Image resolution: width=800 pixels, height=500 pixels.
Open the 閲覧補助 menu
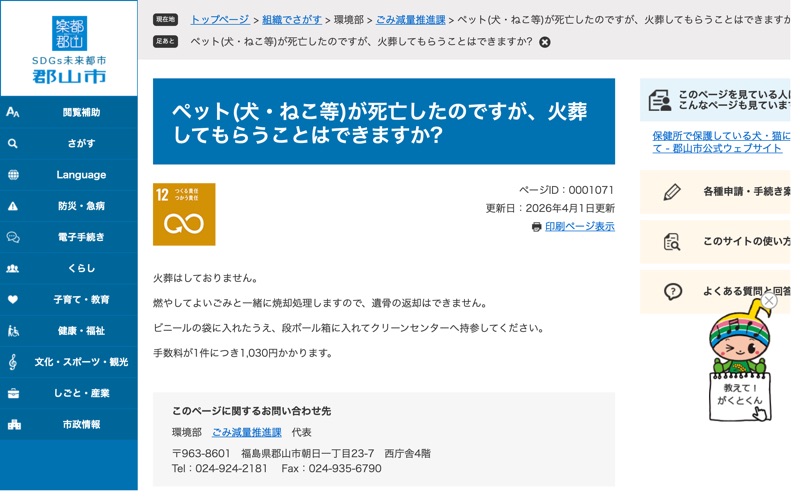coord(69,112)
